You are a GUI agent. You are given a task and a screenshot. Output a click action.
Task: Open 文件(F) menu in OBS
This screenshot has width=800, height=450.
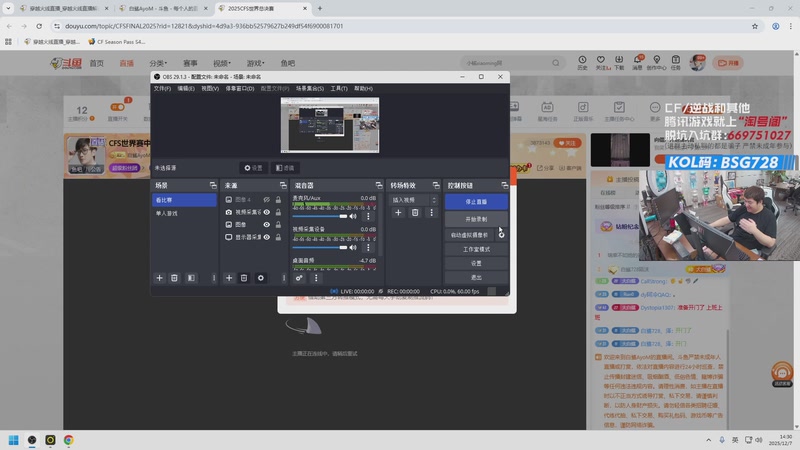[162, 88]
